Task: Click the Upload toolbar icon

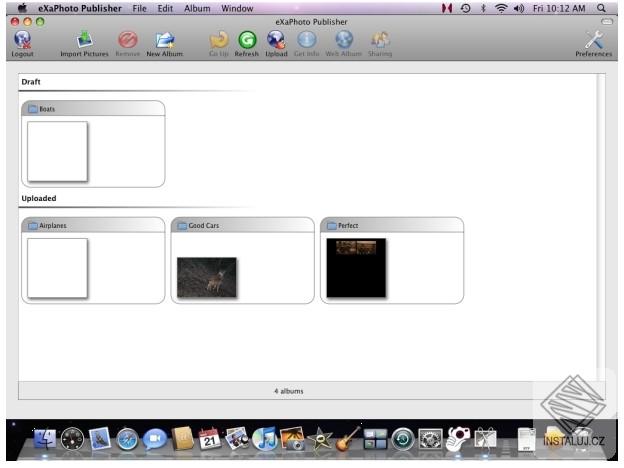Action: pyautogui.click(x=276, y=43)
